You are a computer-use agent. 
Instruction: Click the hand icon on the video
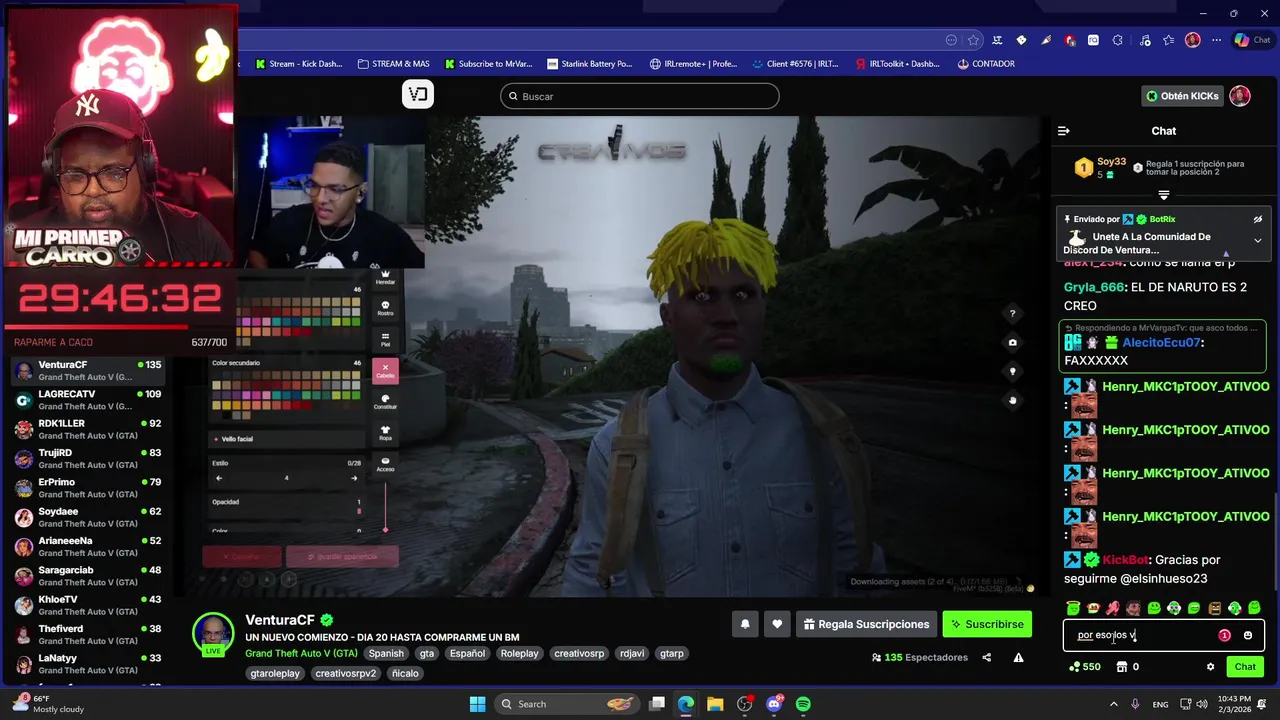1012,400
